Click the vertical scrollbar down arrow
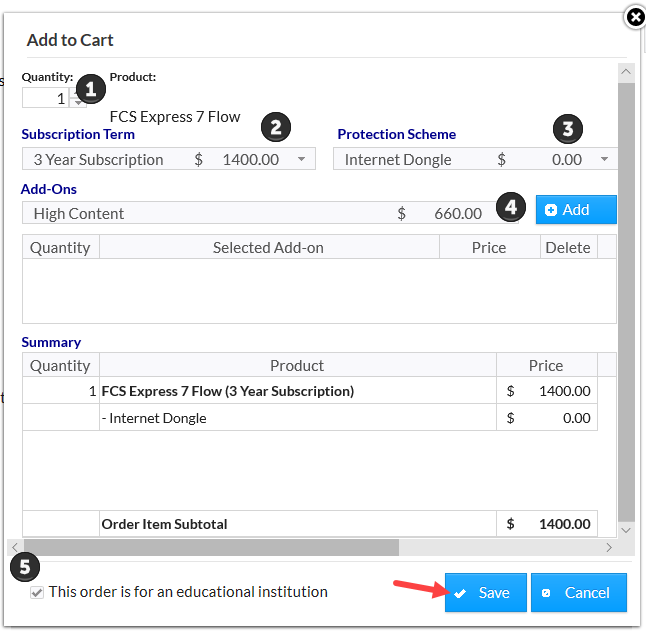The width and height of the screenshot is (646, 631). click(x=626, y=530)
